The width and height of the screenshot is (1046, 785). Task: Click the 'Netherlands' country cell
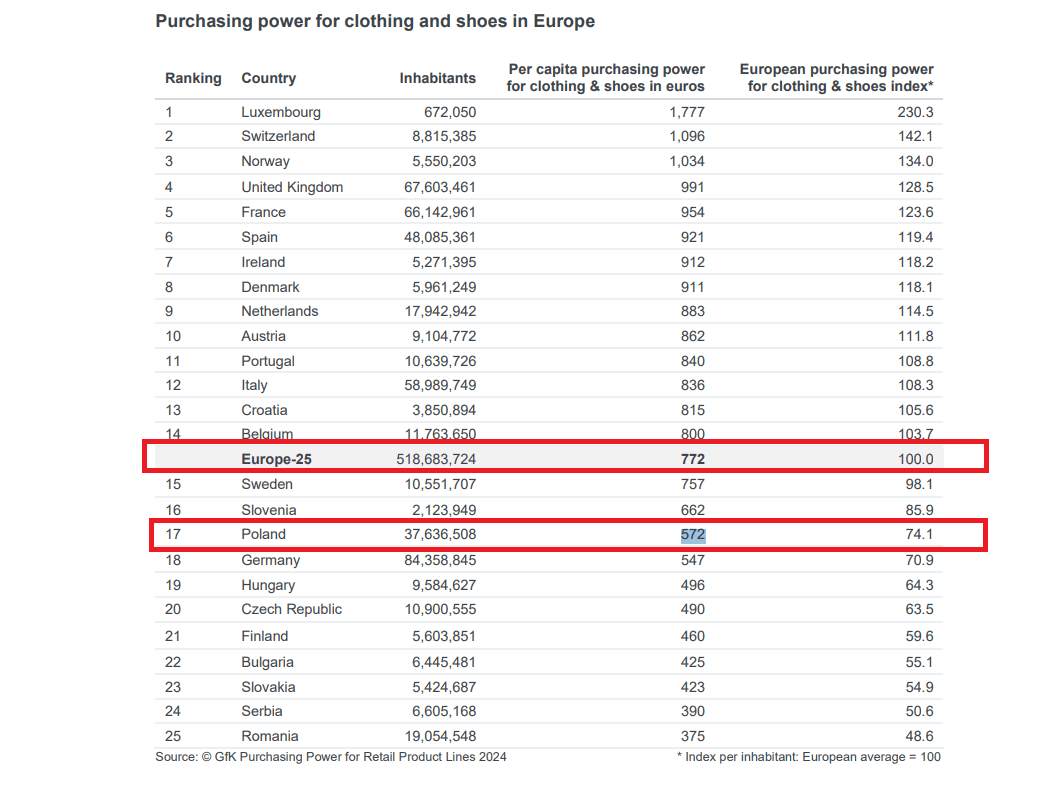pos(280,311)
